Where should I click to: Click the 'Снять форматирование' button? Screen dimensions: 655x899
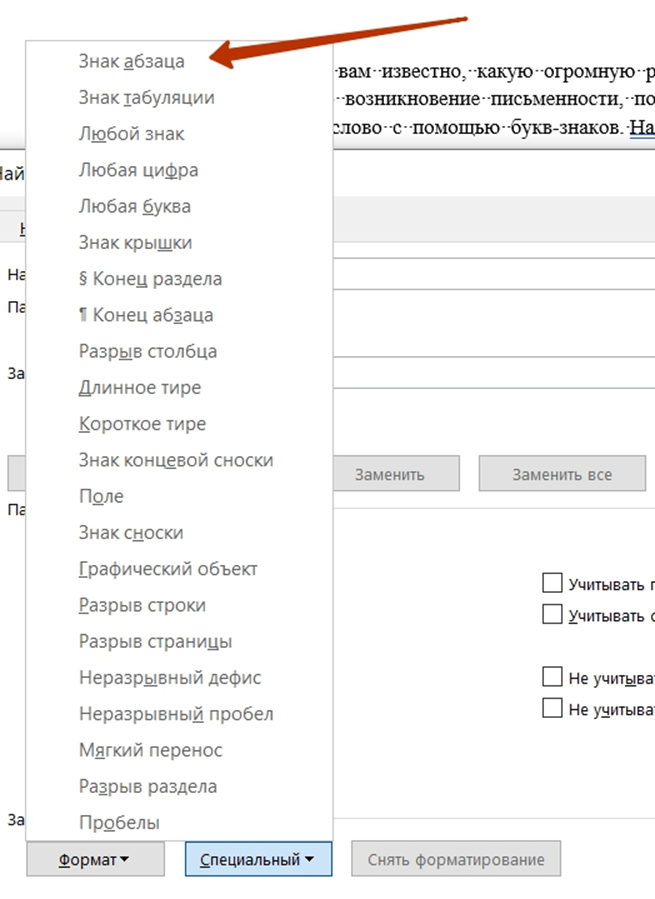[456, 859]
